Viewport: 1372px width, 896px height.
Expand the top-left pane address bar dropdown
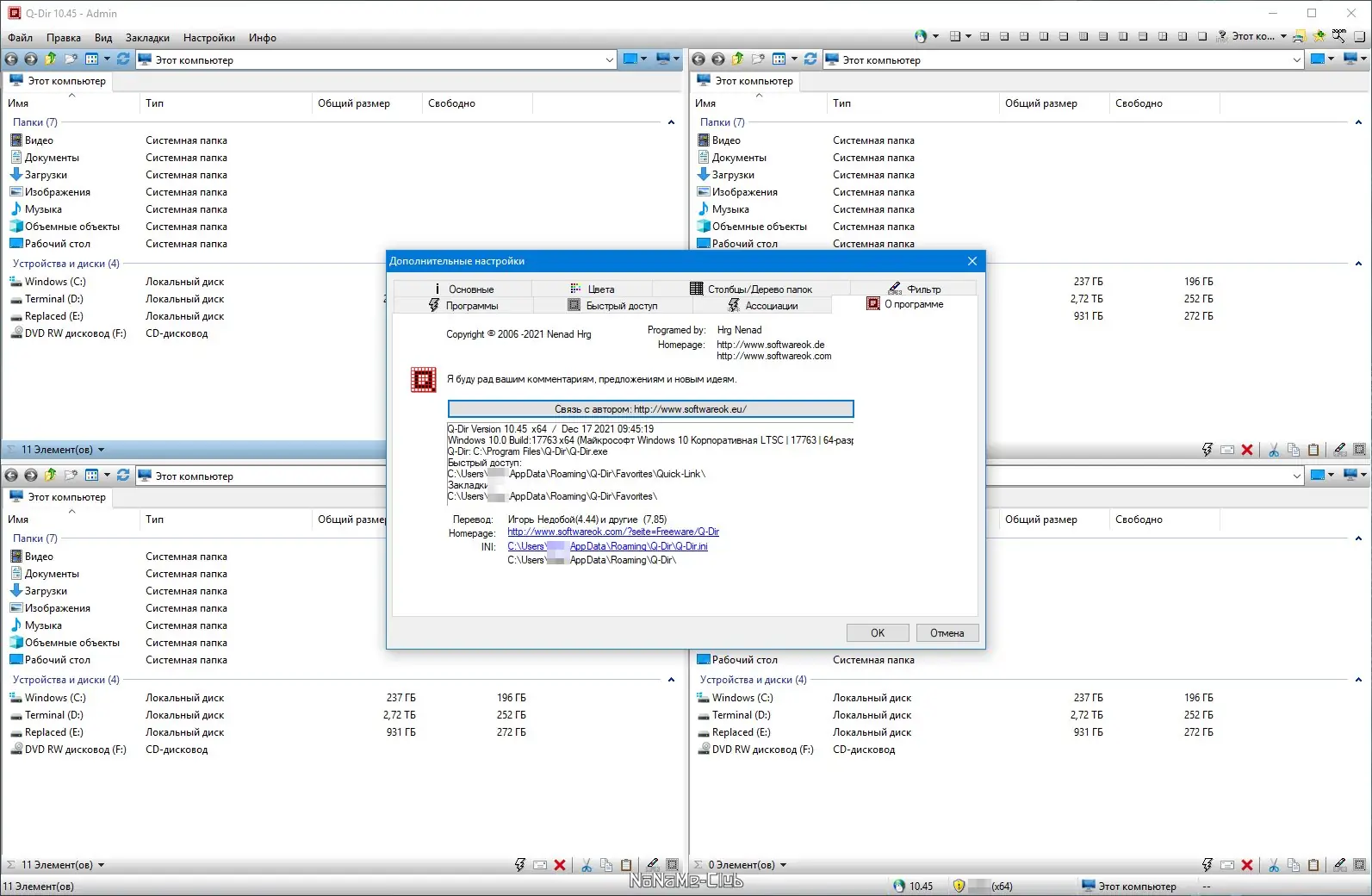[610, 59]
